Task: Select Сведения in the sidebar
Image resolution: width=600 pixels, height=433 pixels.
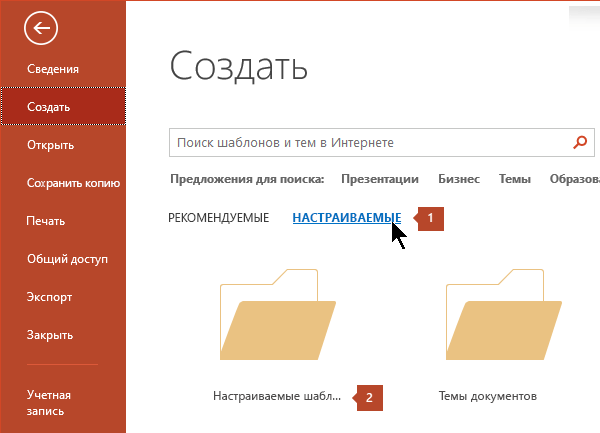Action: pos(54,69)
